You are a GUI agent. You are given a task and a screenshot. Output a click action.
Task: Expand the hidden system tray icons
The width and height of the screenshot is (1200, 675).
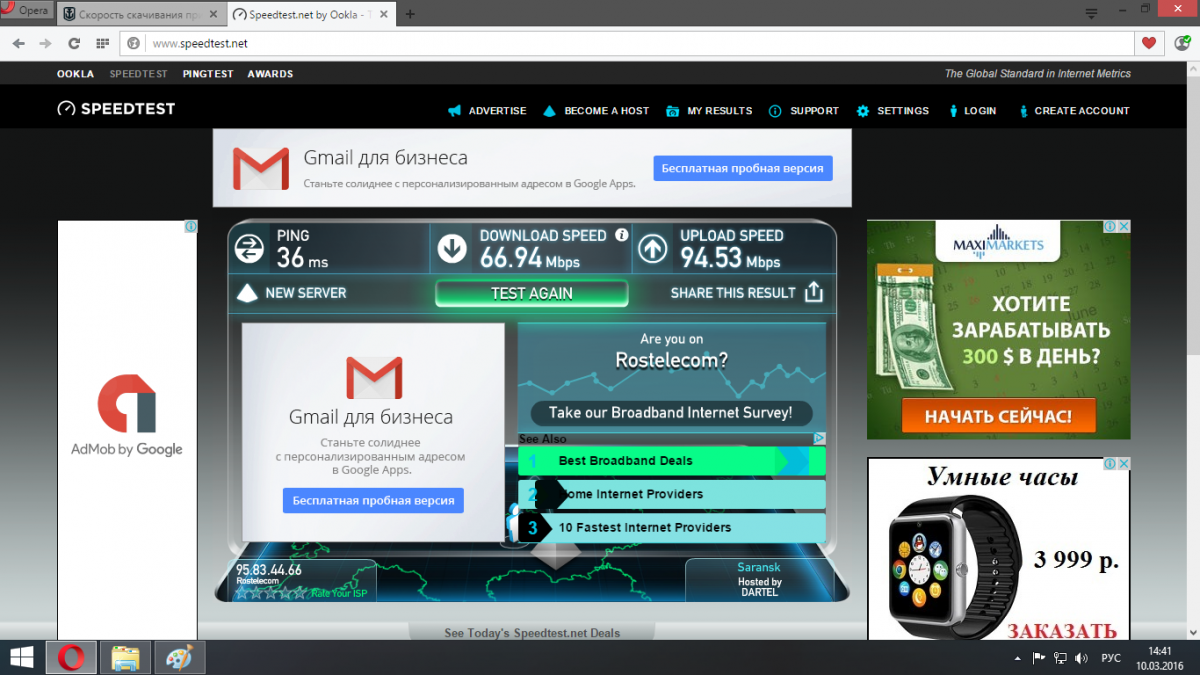1017,658
